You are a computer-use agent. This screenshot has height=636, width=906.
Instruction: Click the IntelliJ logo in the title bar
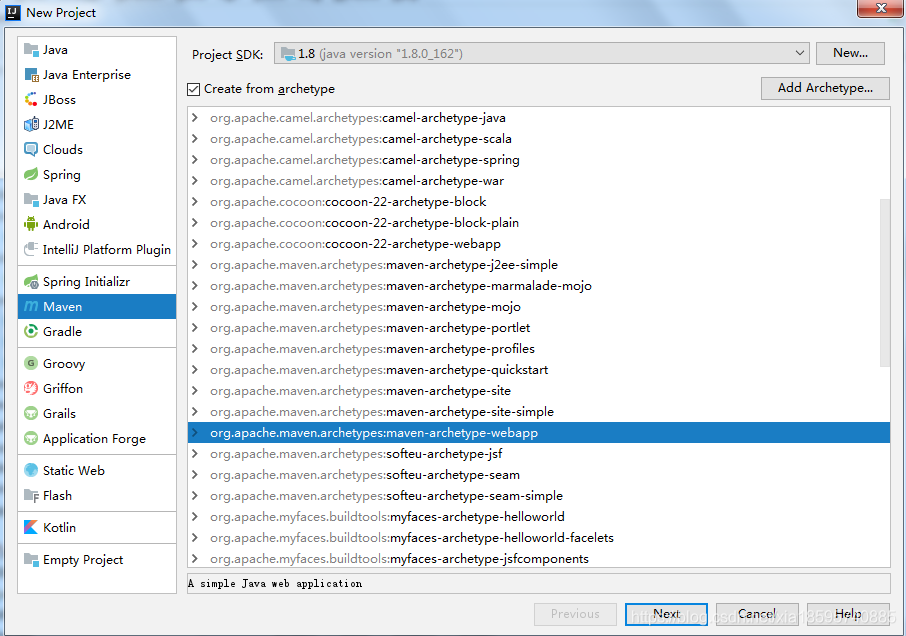pos(13,12)
